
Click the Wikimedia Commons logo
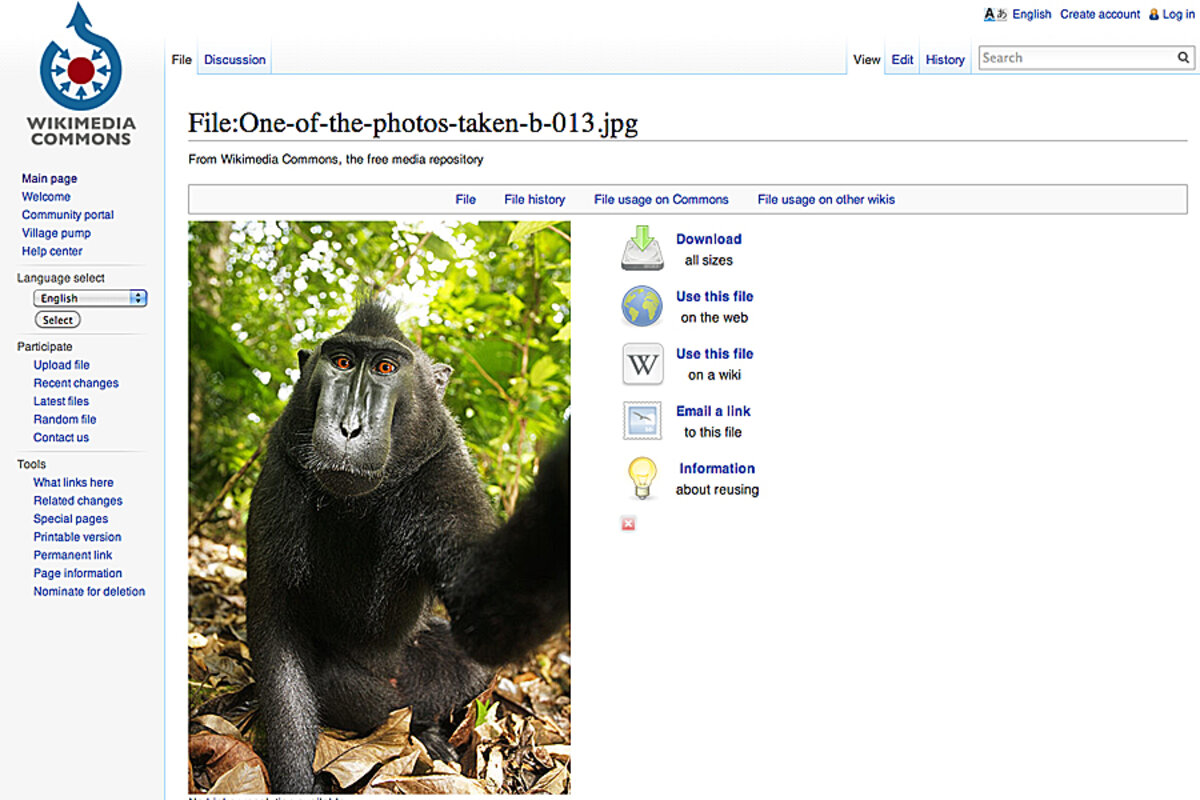tap(81, 75)
